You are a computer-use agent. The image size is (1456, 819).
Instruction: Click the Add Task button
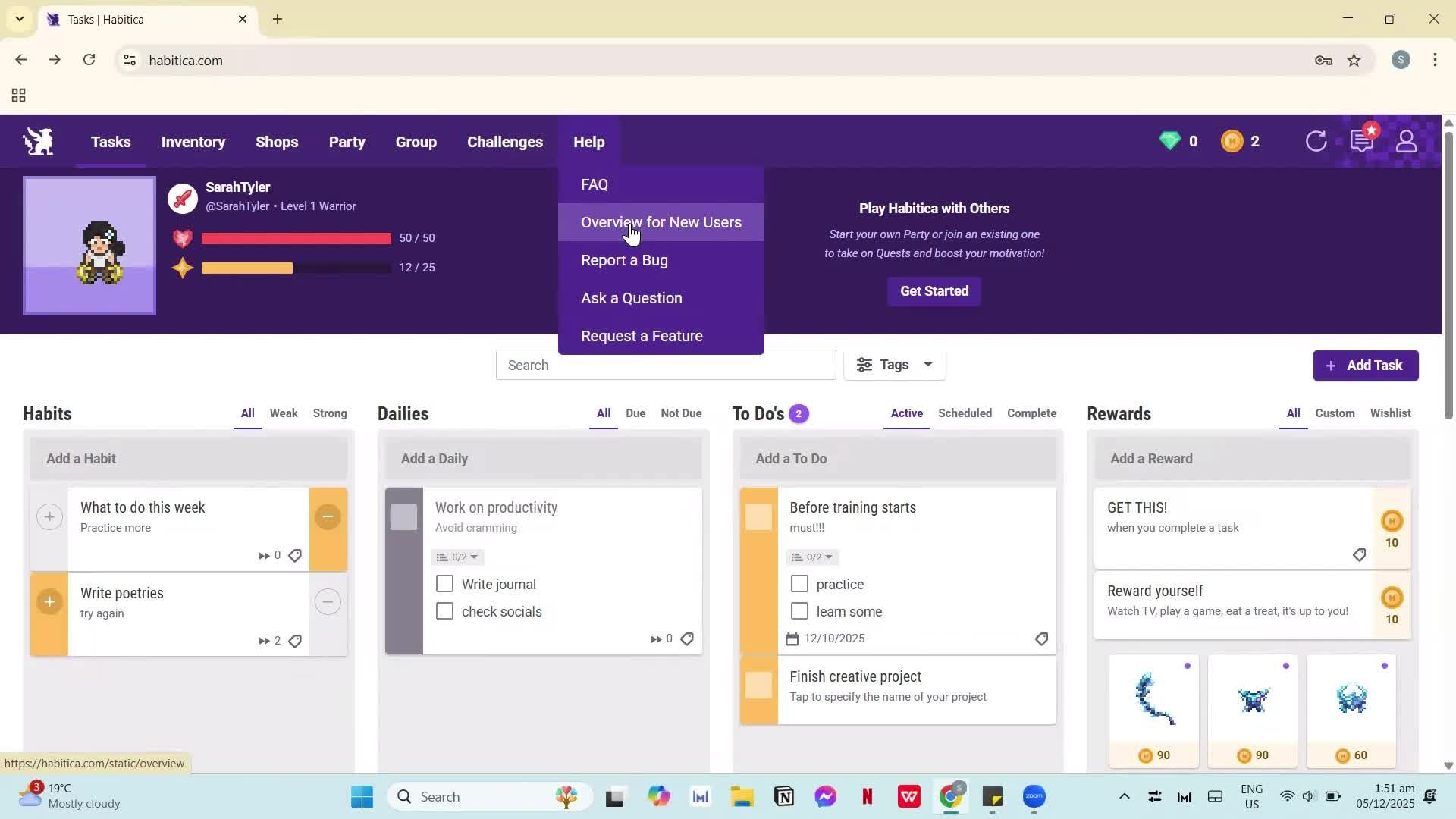point(1365,365)
